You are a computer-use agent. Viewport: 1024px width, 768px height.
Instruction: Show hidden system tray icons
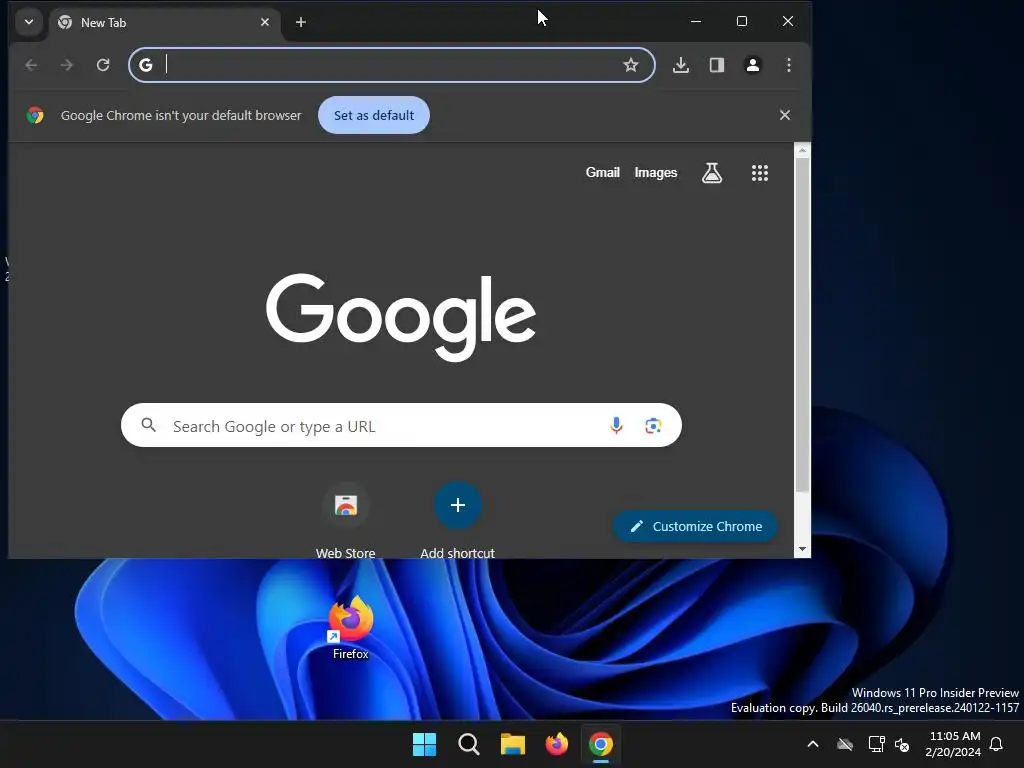[x=813, y=744]
